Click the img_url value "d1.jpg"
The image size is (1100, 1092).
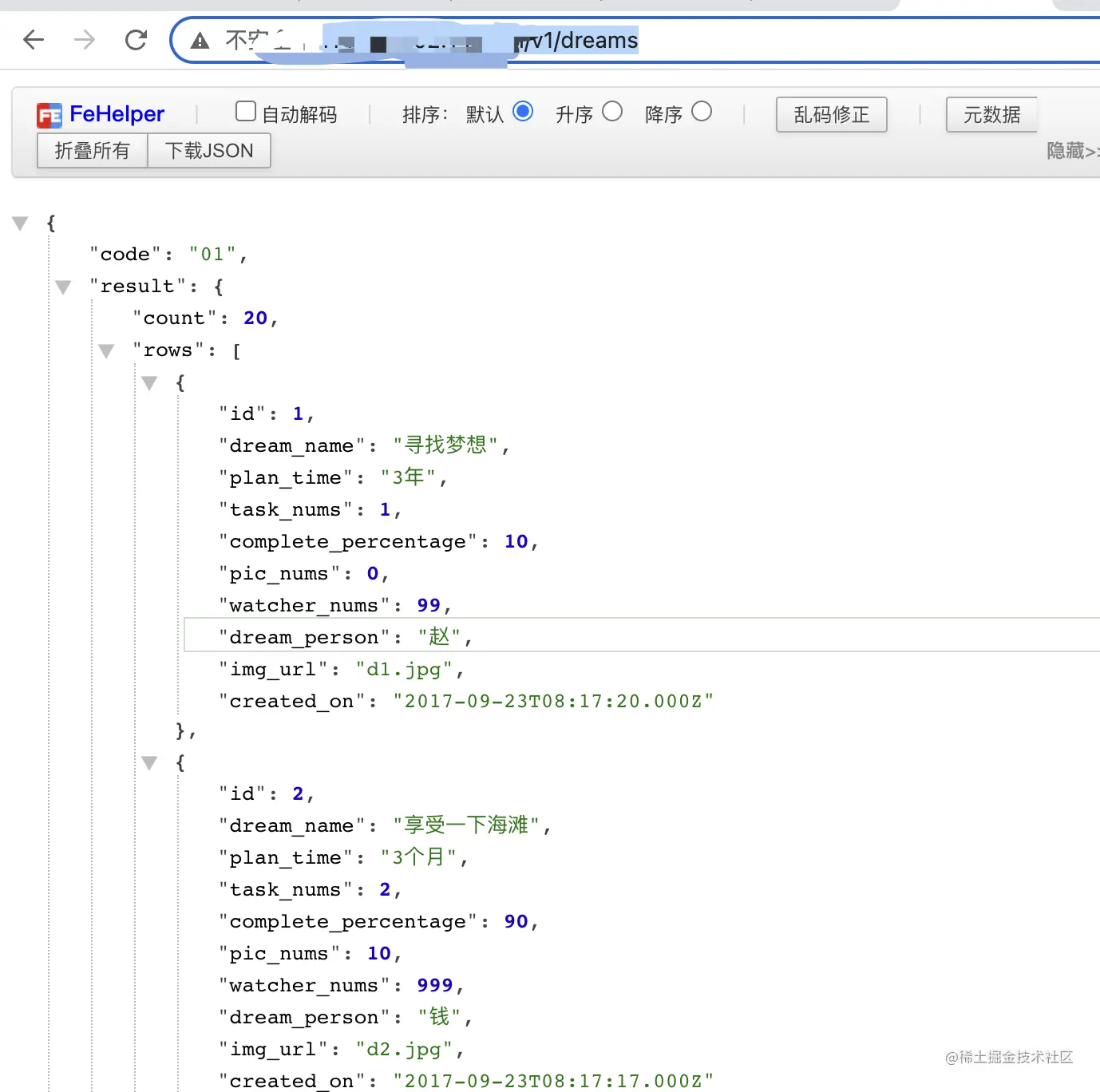pyautogui.click(x=404, y=670)
